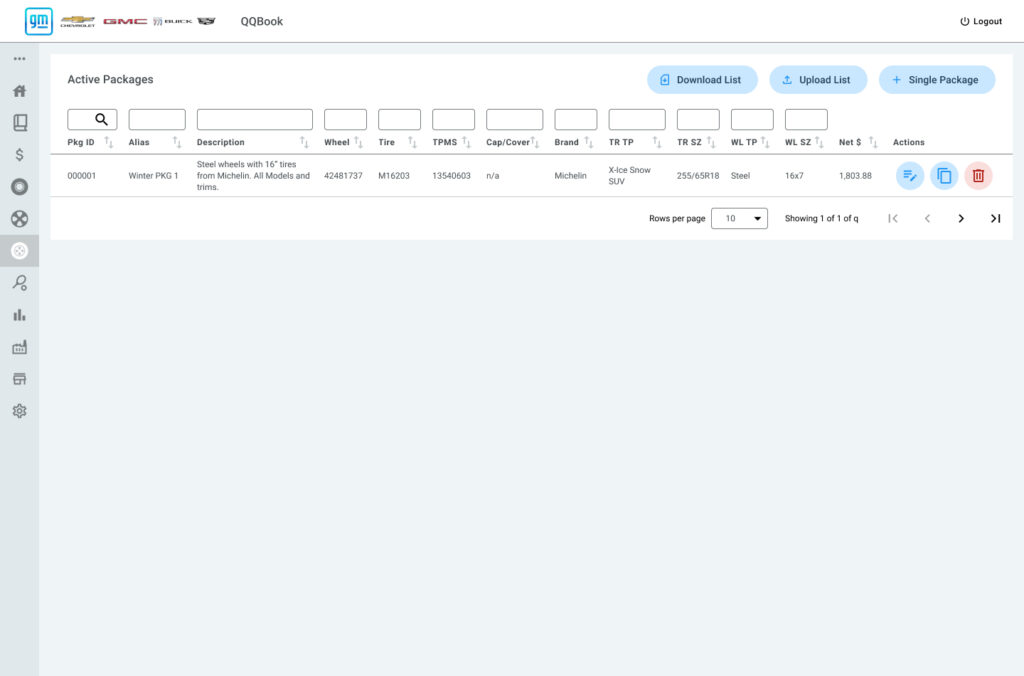Open the home icon in sidebar
1024x676 pixels.
pos(19,91)
